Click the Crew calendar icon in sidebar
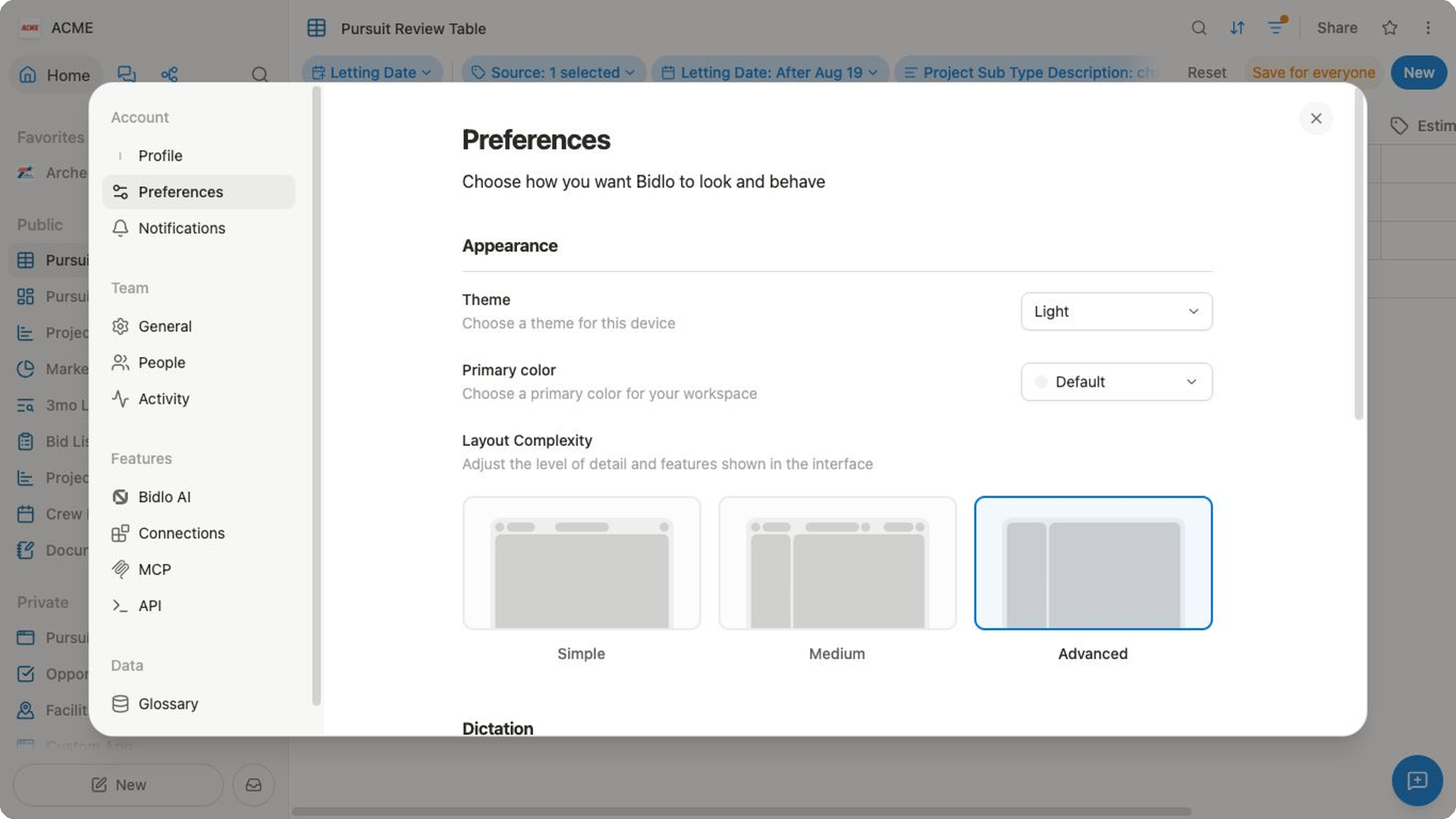The image size is (1456, 819). tap(26, 514)
